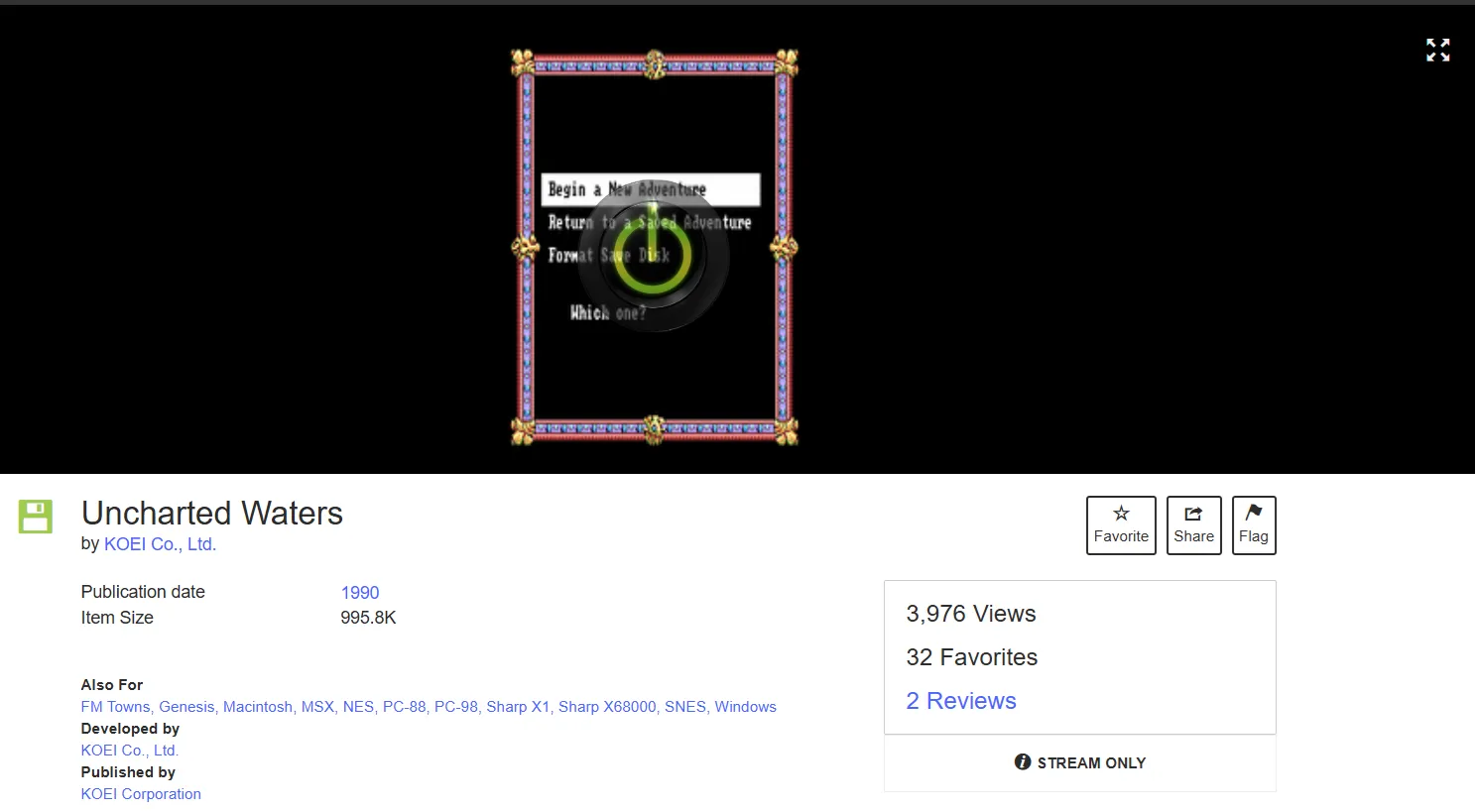Jump to the 2 Reviews section
The width and height of the screenshot is (1475, 812).
[x=961, y=701]
